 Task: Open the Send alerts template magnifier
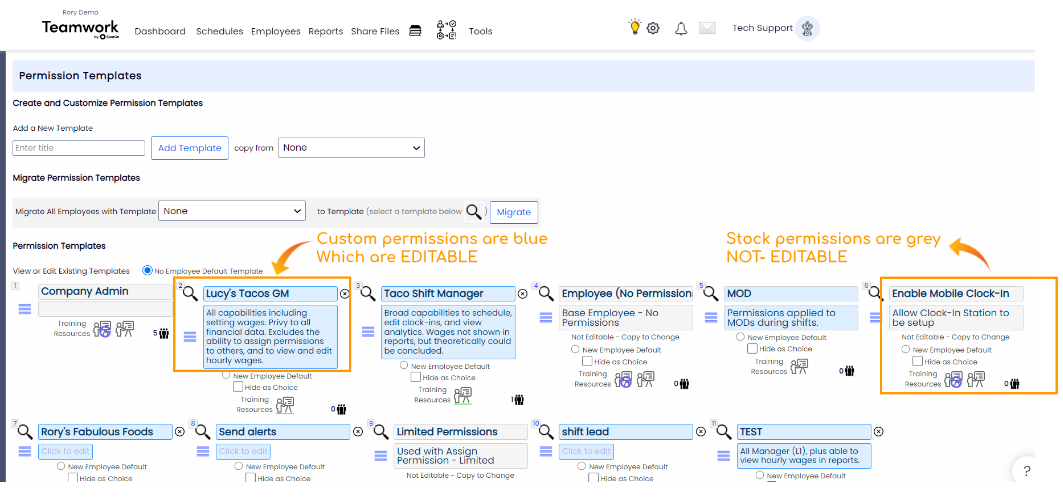(203, 432)
